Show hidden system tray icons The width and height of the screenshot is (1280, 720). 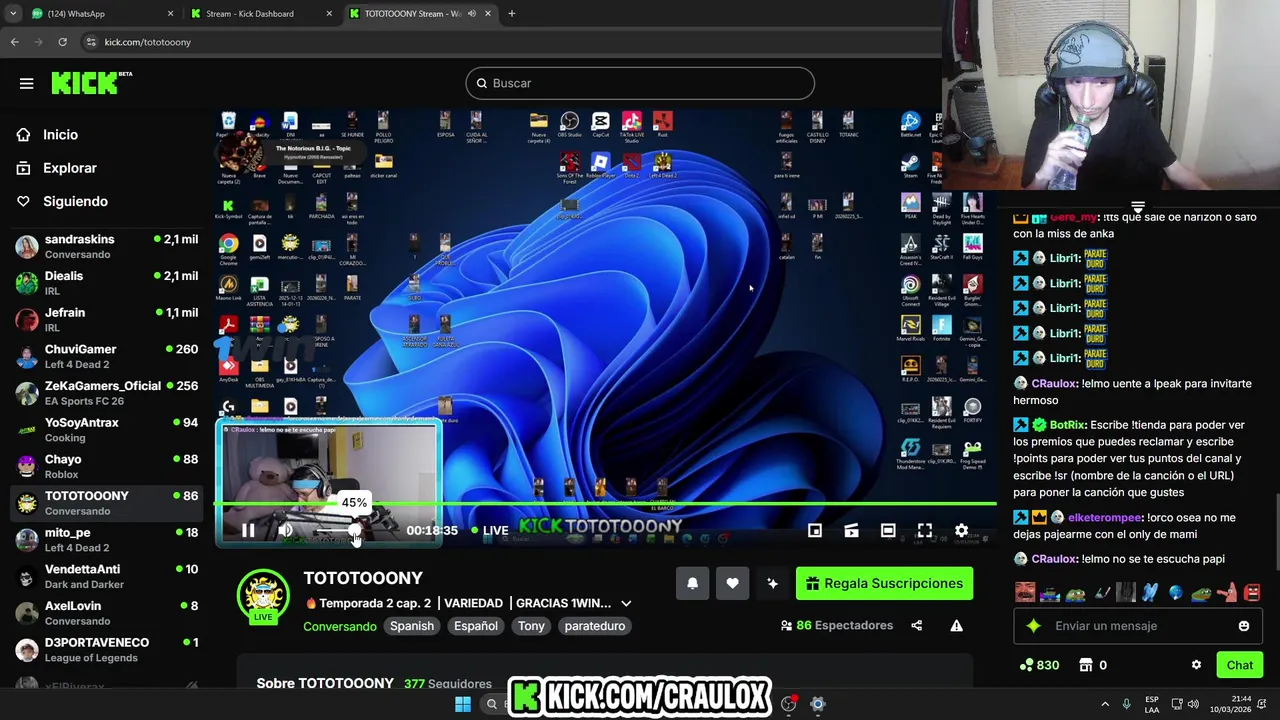pos(1105,704)
